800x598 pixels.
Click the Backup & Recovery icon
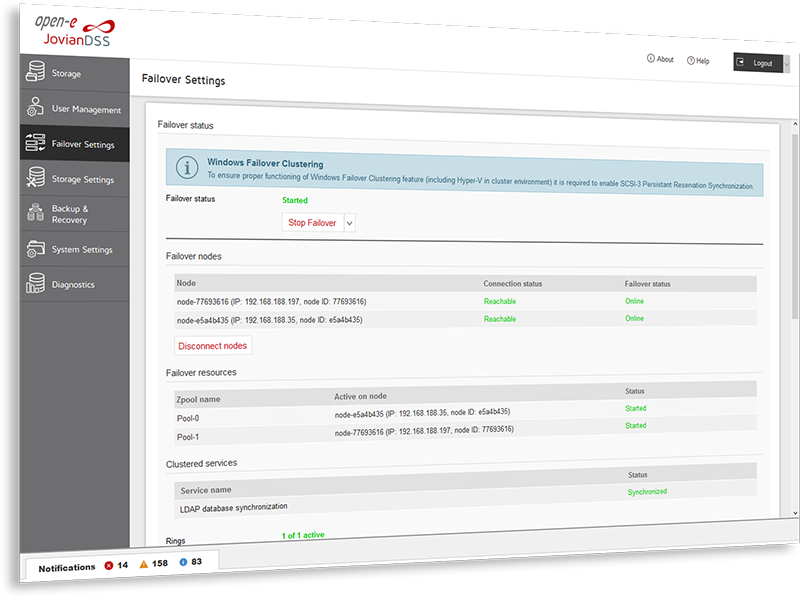point(36,214)
